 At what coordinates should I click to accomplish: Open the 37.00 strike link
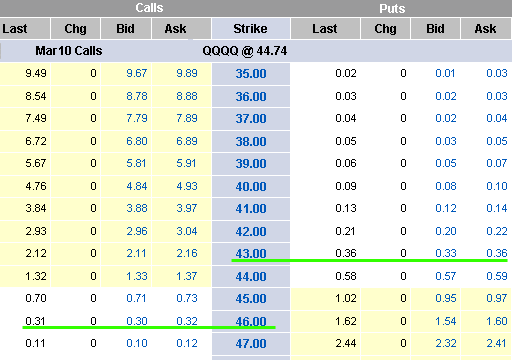pyautogui.click(x=251, y=119)
